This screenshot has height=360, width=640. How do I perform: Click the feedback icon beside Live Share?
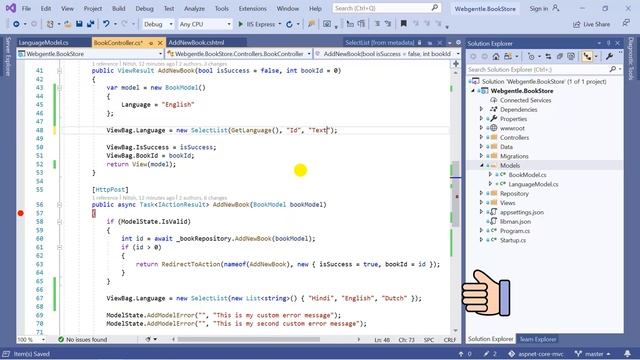pyautogui.click(x=626, y=24)
